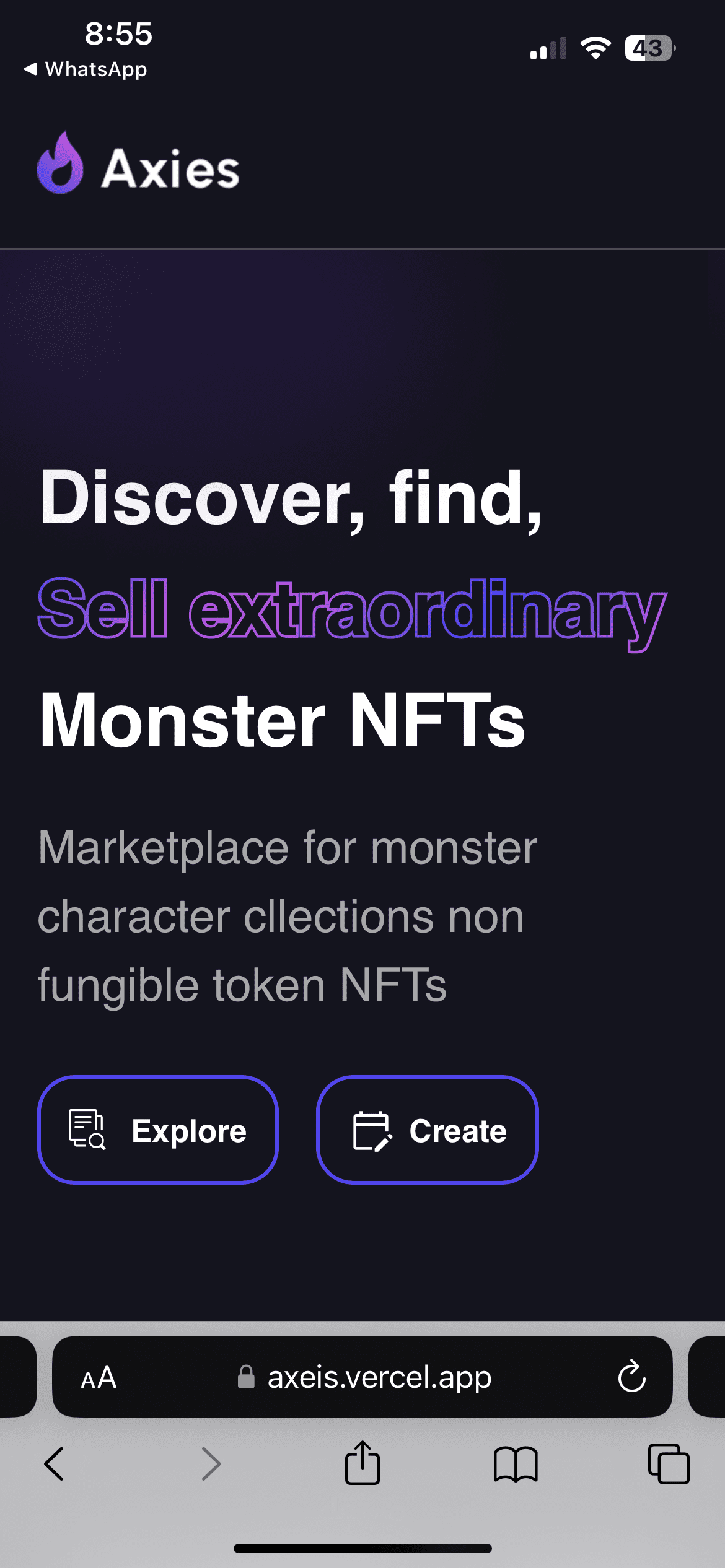Image resolution: width=725 pixels, height=1568 pixels.
Task: Tap the calendar edit icon in Create
Action: pyautogui.click(x=372, y=1131)
